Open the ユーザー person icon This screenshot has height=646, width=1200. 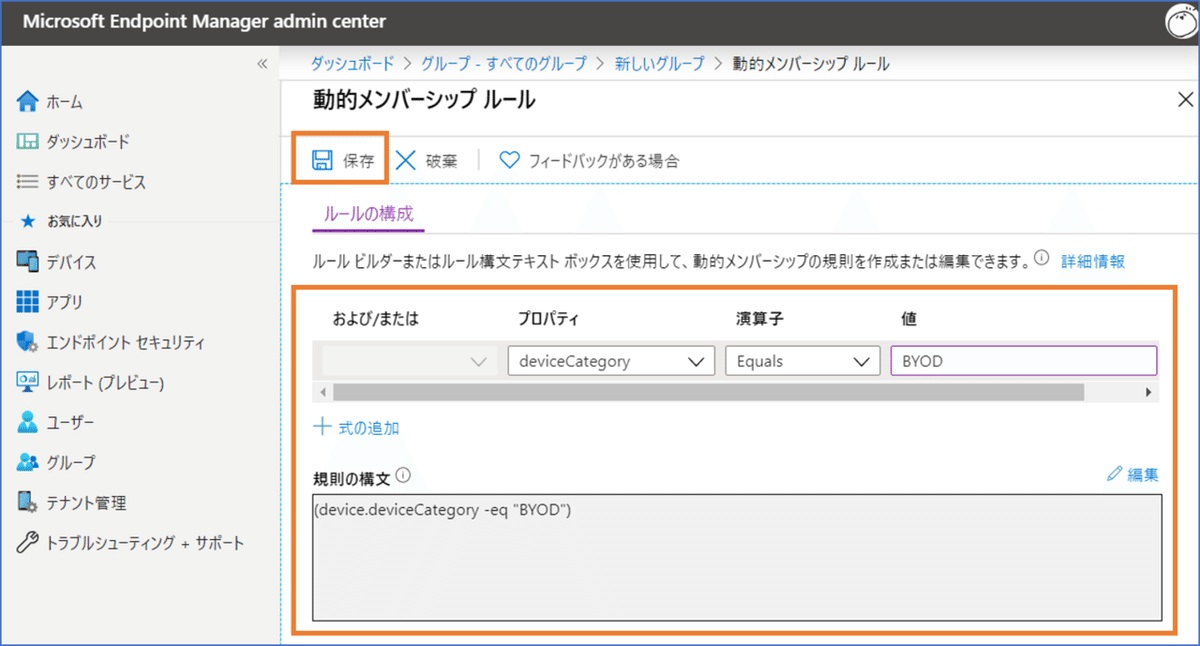pos(28,422)
